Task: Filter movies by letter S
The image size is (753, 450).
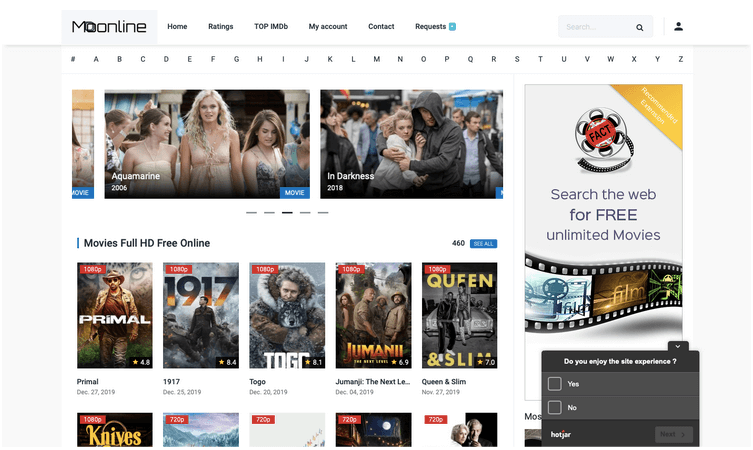Action: click(x=517, y=59)
